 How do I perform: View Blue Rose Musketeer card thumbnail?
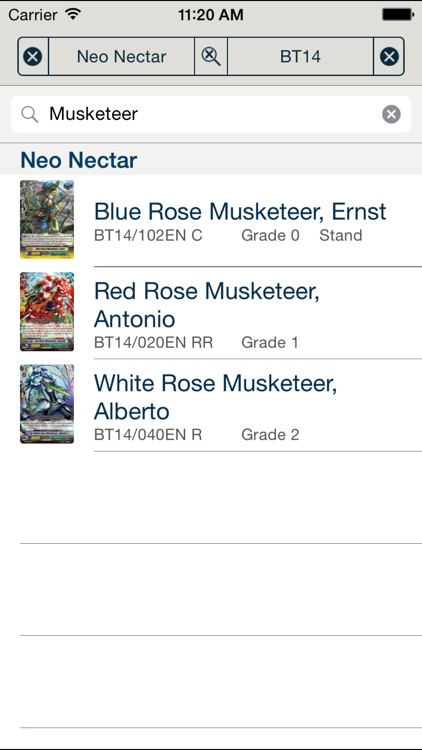pyautogui.click(x=47, y=220)
